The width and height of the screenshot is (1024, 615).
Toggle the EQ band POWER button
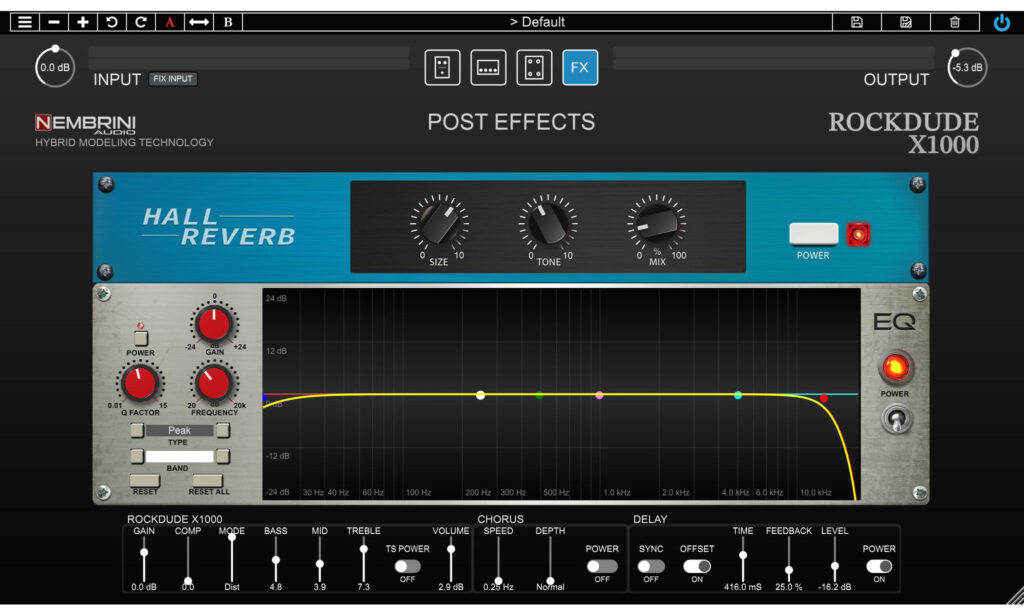[140, 338]
